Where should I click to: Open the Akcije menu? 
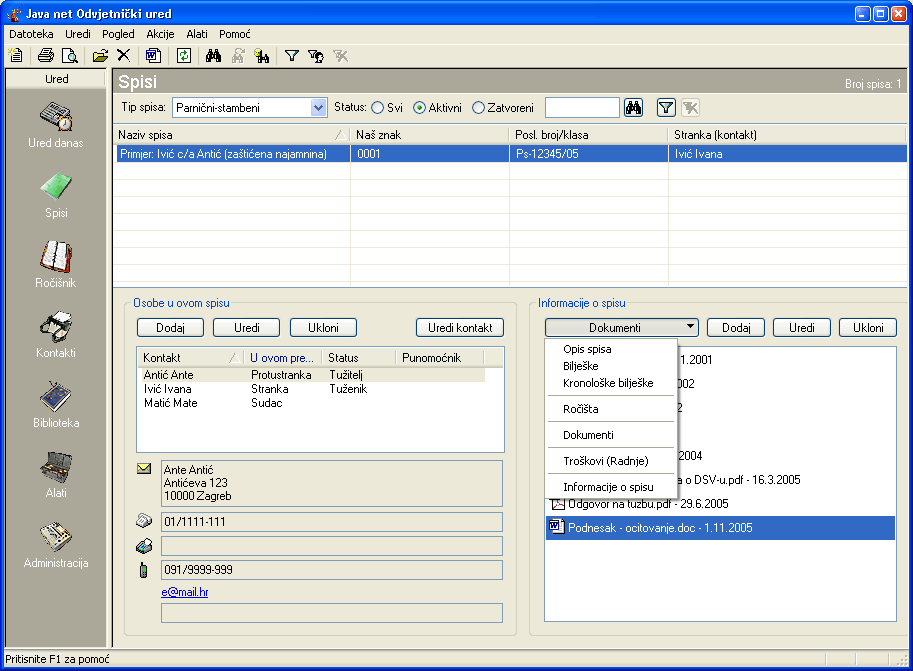point(160,34)
